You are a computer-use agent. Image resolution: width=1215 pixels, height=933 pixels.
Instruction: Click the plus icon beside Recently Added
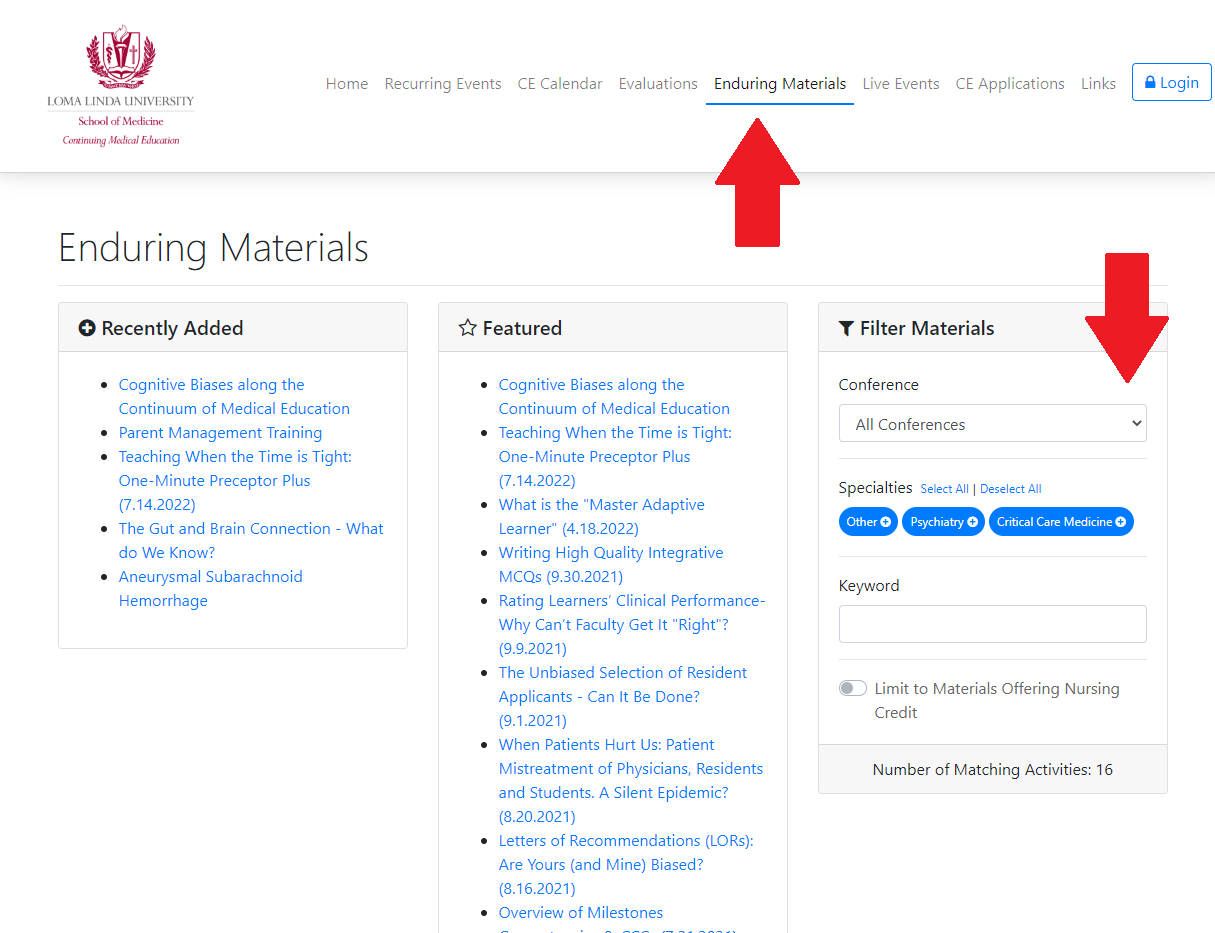pyautogui.click(x=87, y=327)
